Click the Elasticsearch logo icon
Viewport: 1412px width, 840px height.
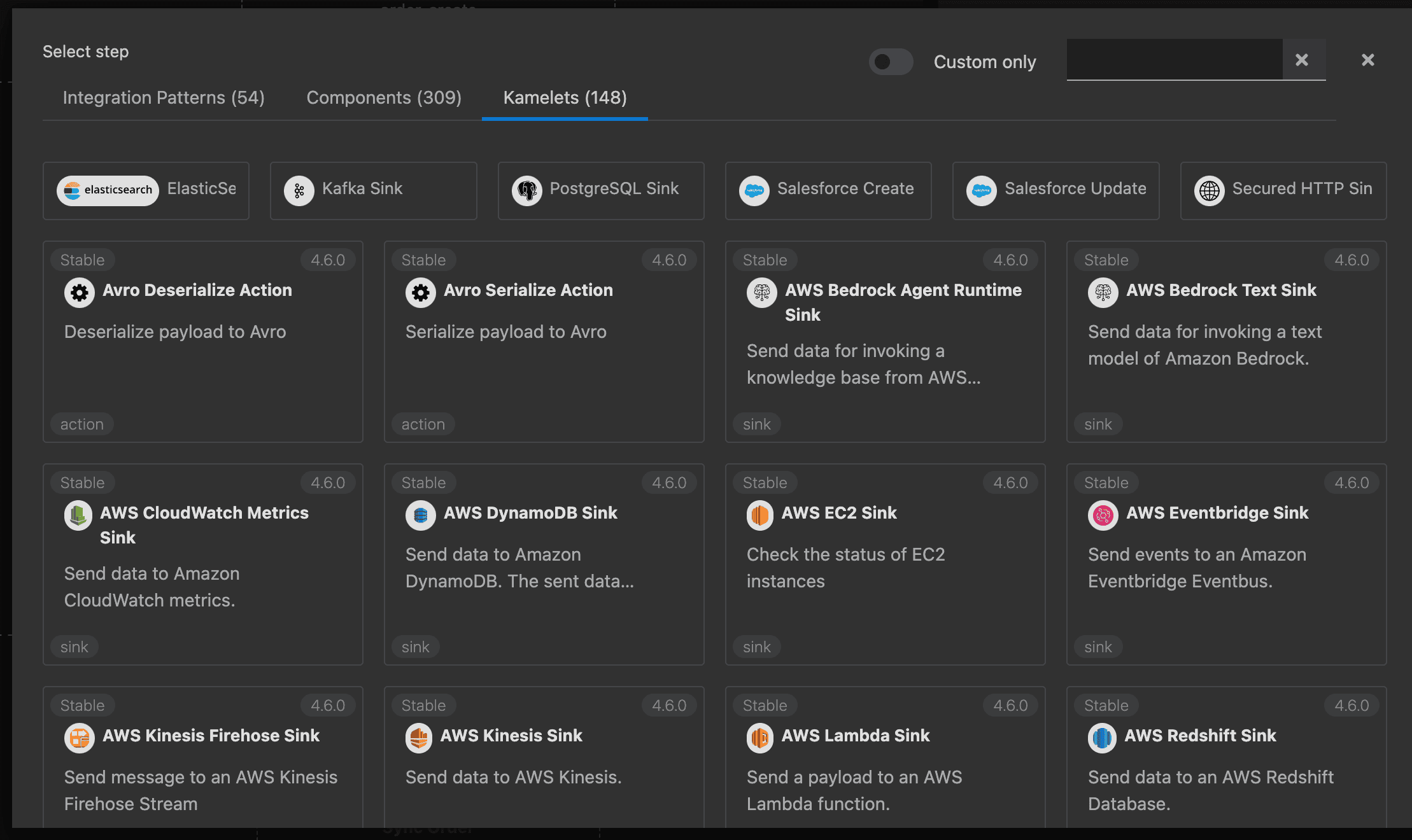[x=108, y=190]
